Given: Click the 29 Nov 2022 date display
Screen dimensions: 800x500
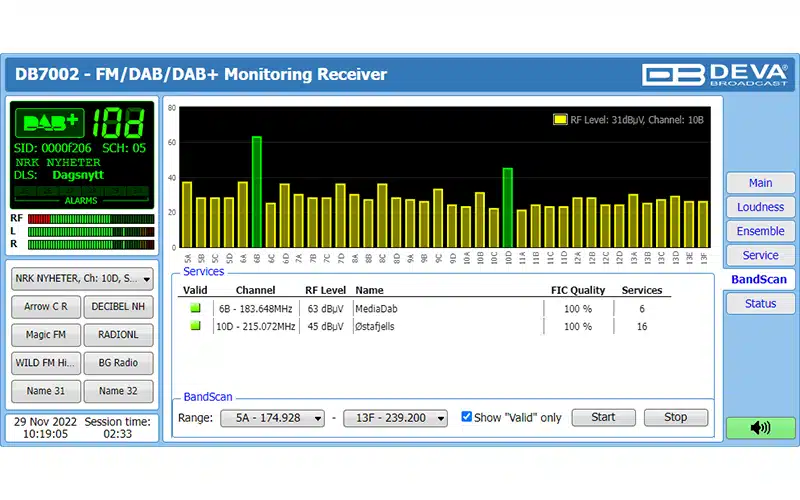Looking at the screenshot, I should click(45, 422).
